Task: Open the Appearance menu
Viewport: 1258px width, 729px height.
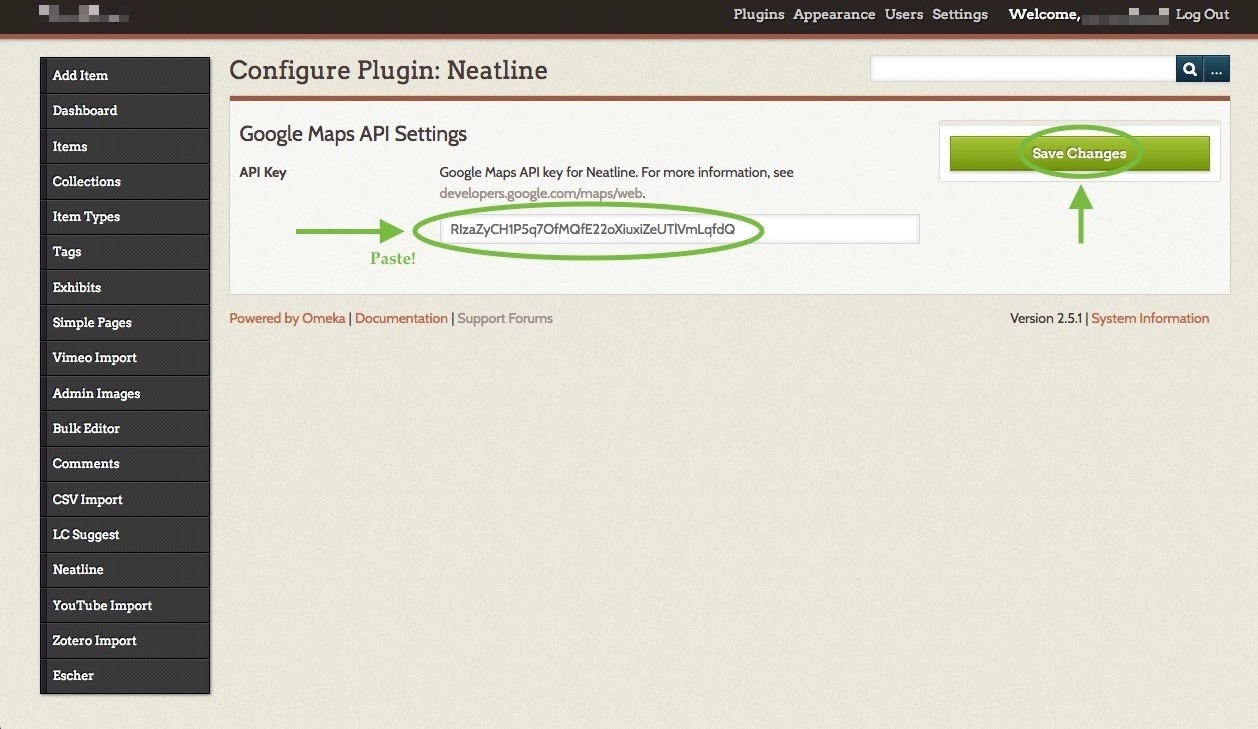Action: [834, 14]
